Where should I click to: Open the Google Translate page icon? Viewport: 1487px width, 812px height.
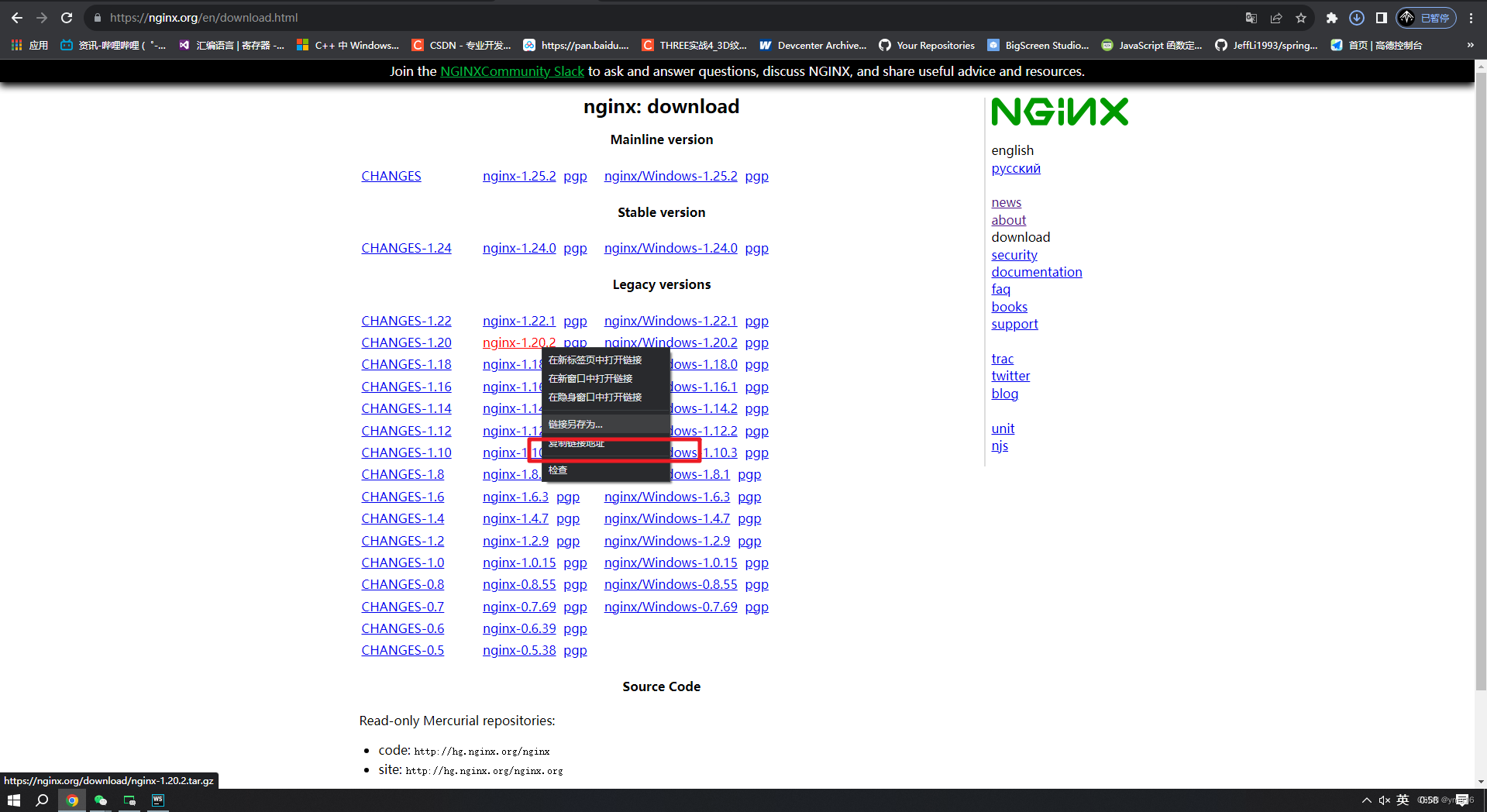click(x=1251, y=18)
